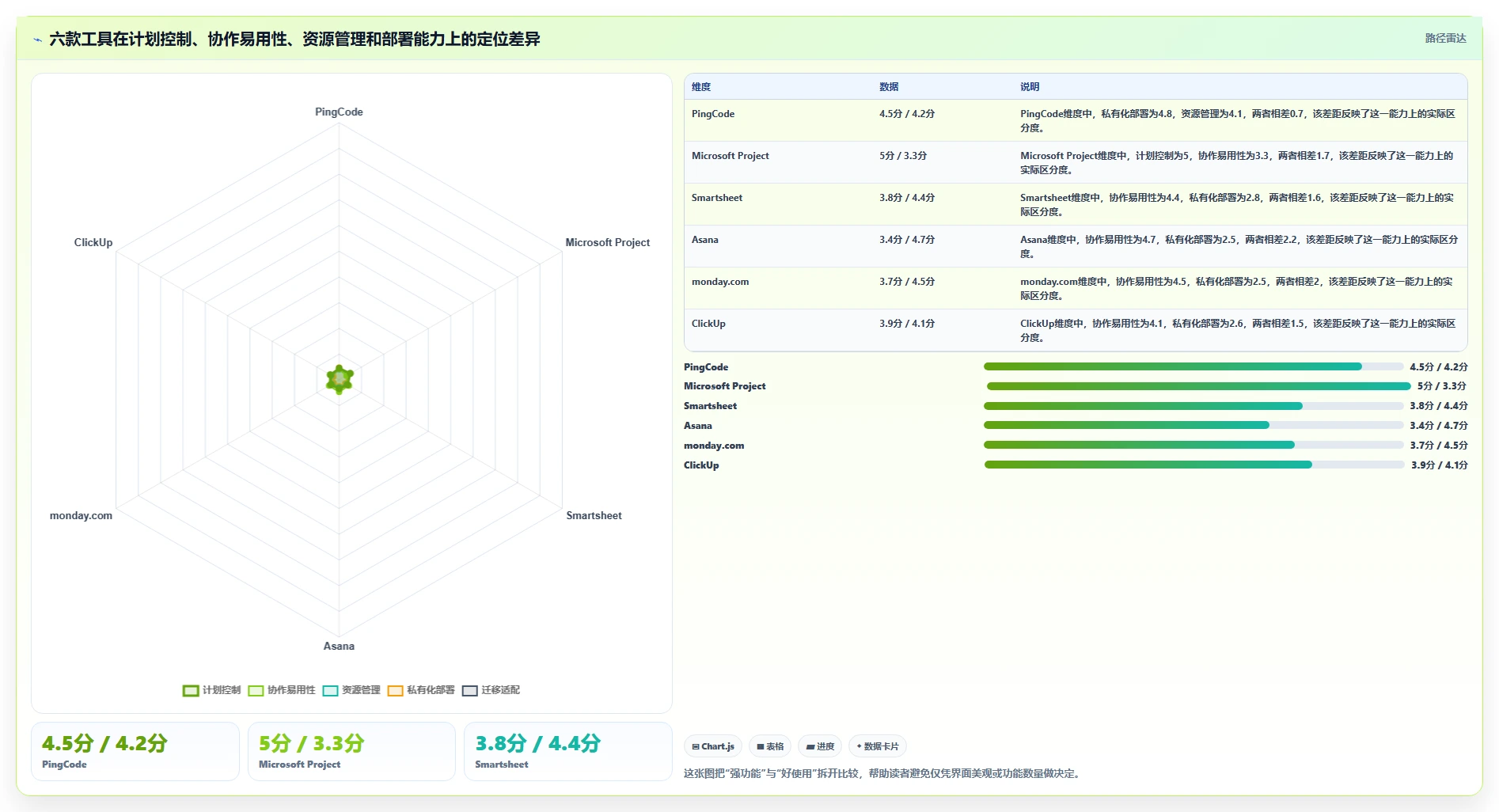Click the green polygon at radar center

click(x=340, y=380)
